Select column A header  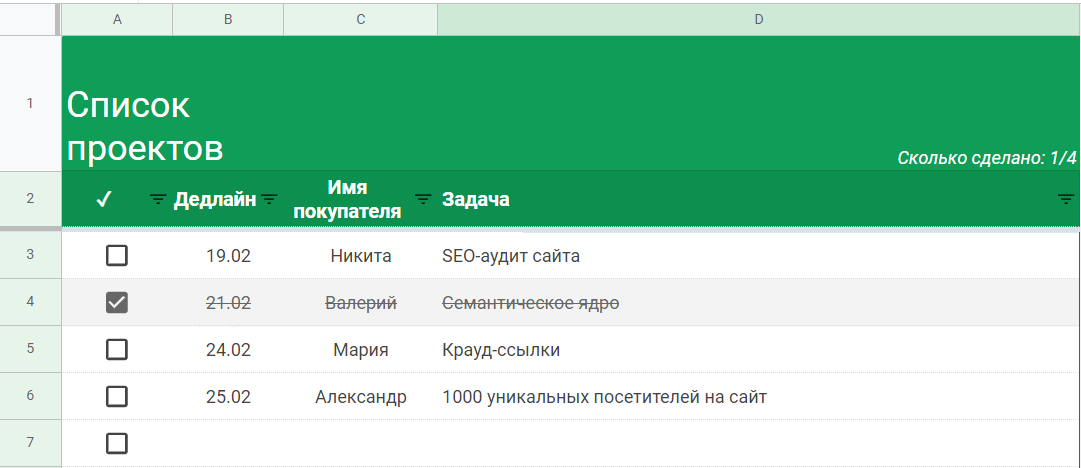point(117,19)
